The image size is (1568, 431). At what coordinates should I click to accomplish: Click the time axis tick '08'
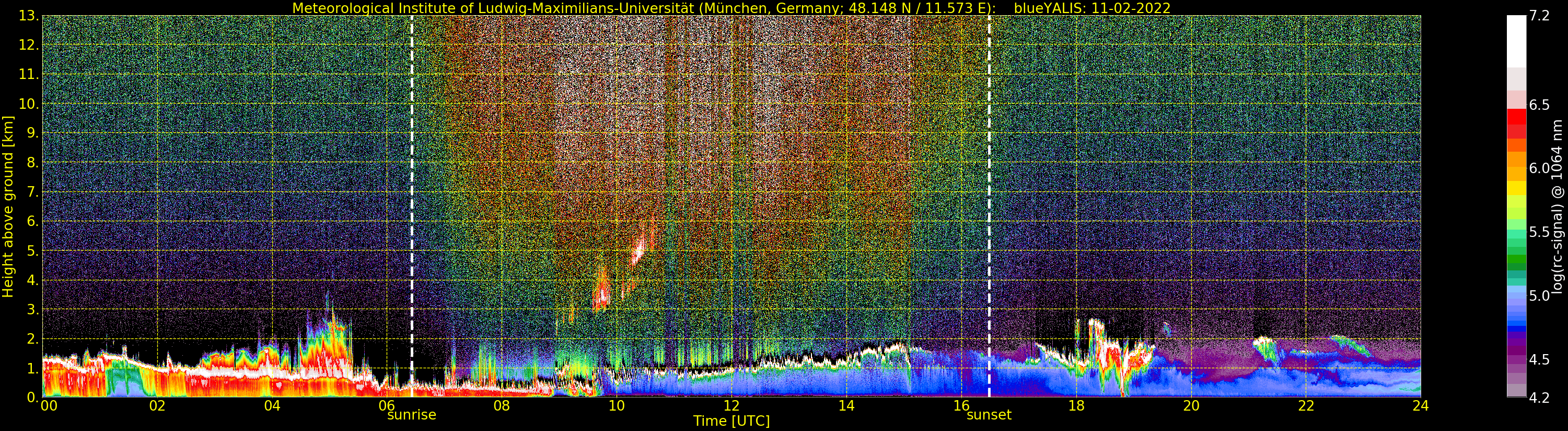[502, 406]
